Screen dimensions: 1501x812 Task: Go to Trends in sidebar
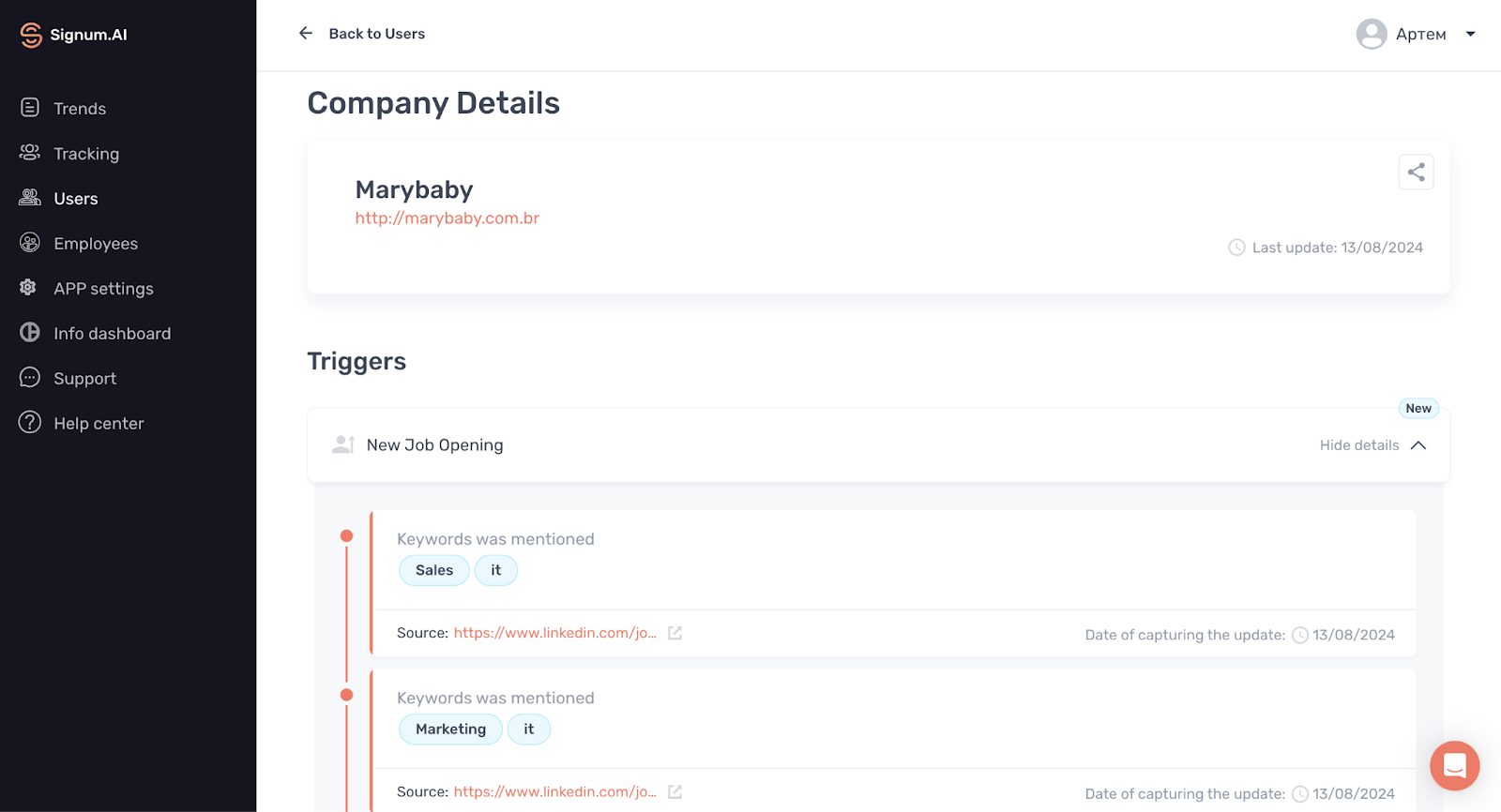point(80,109)
